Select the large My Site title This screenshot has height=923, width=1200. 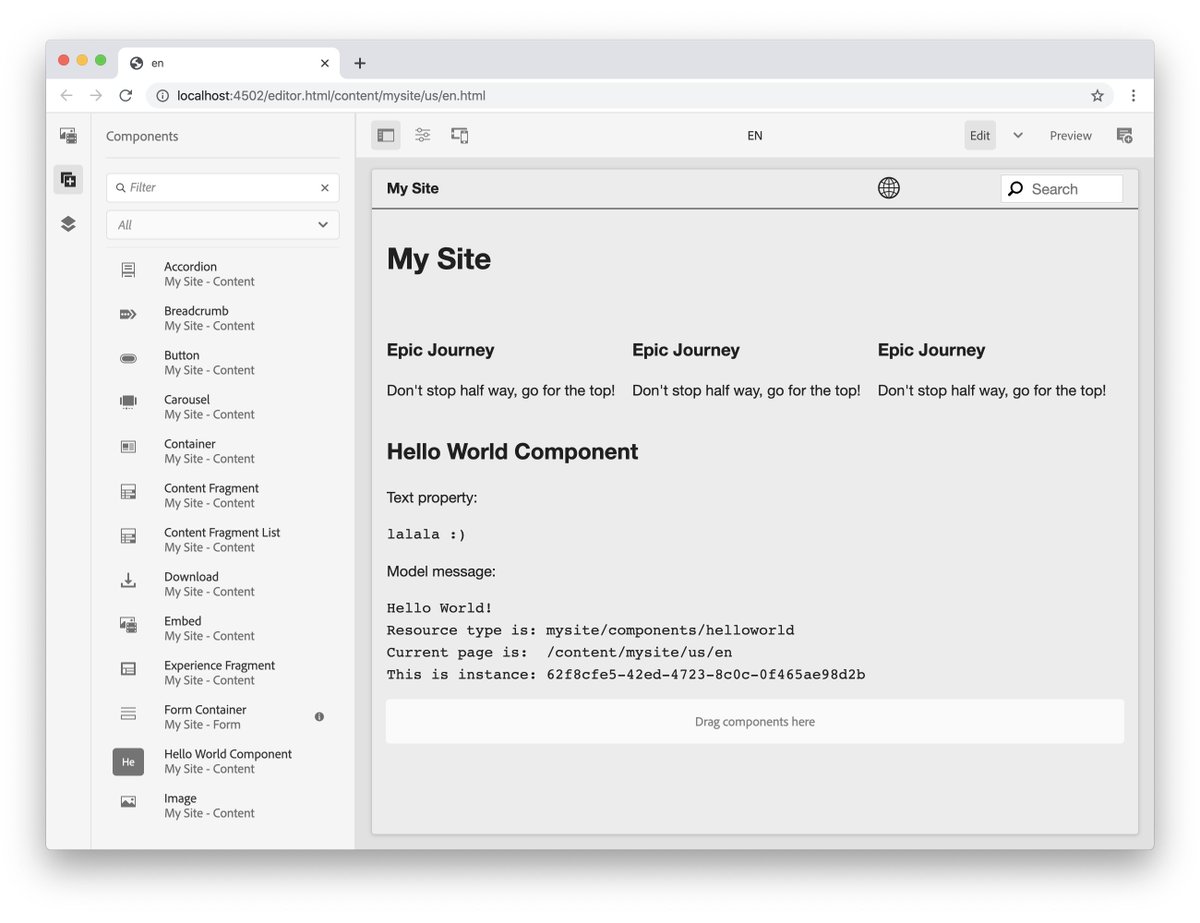(x=439, y=259)
